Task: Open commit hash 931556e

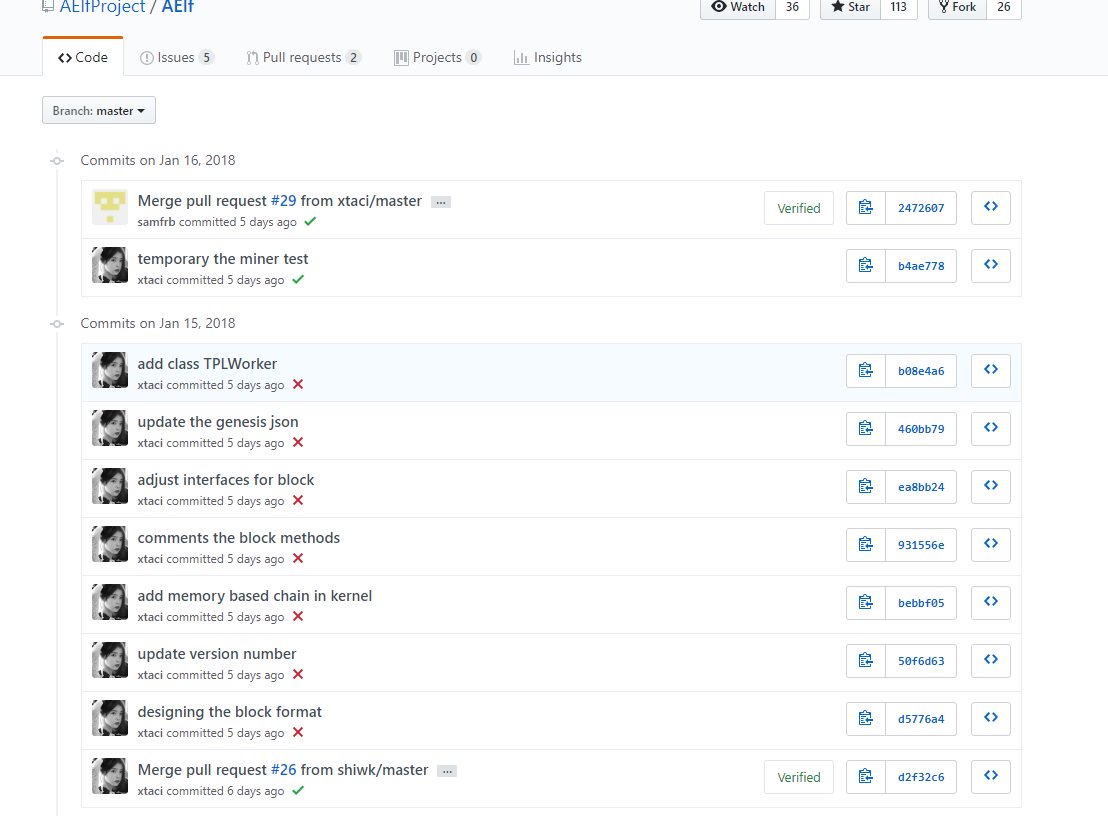Action: [921, 545]
